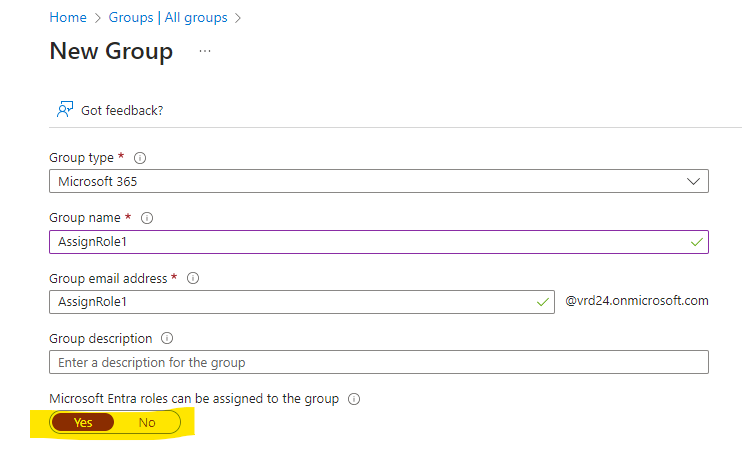742x453 pixels.
Task: Click the Got feedback? button
Action: click(110, 110)
